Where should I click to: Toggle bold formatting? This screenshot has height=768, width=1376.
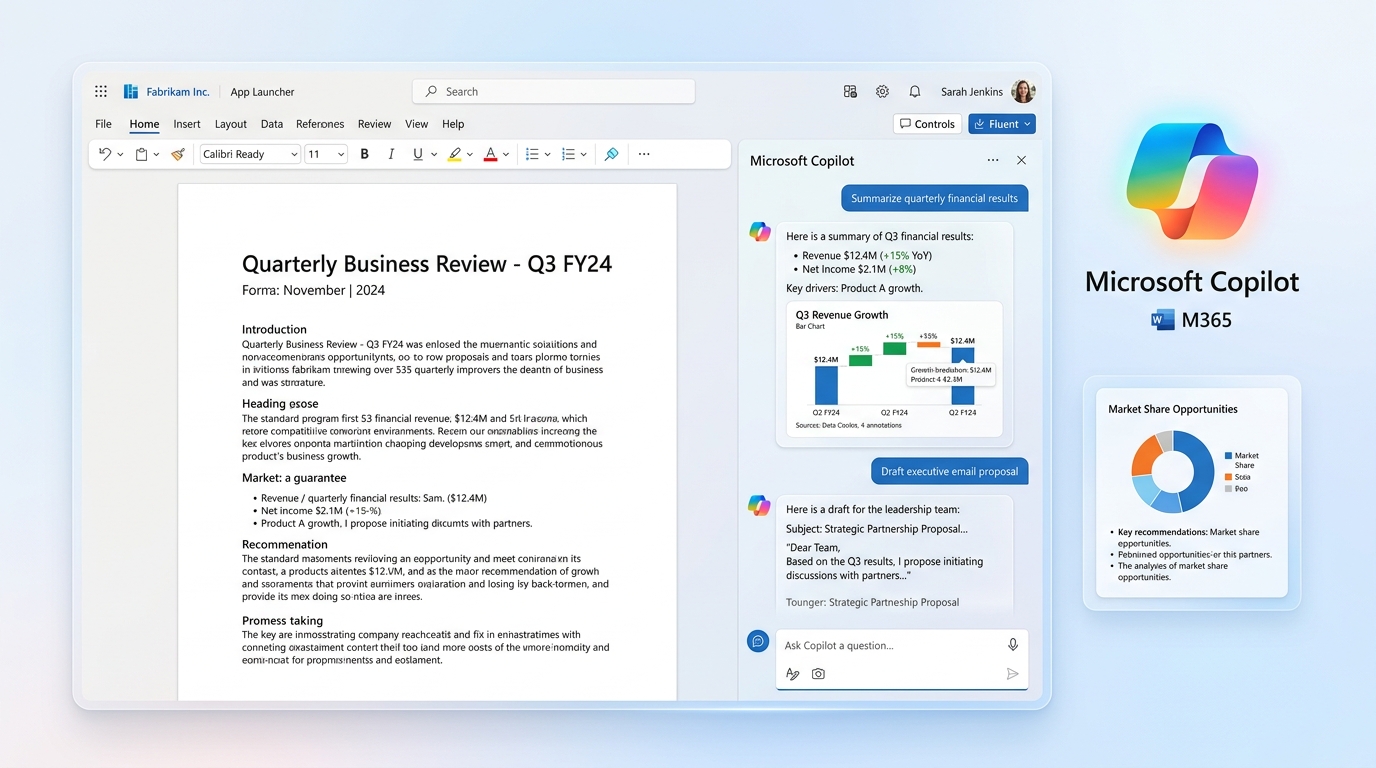(364, 154)
